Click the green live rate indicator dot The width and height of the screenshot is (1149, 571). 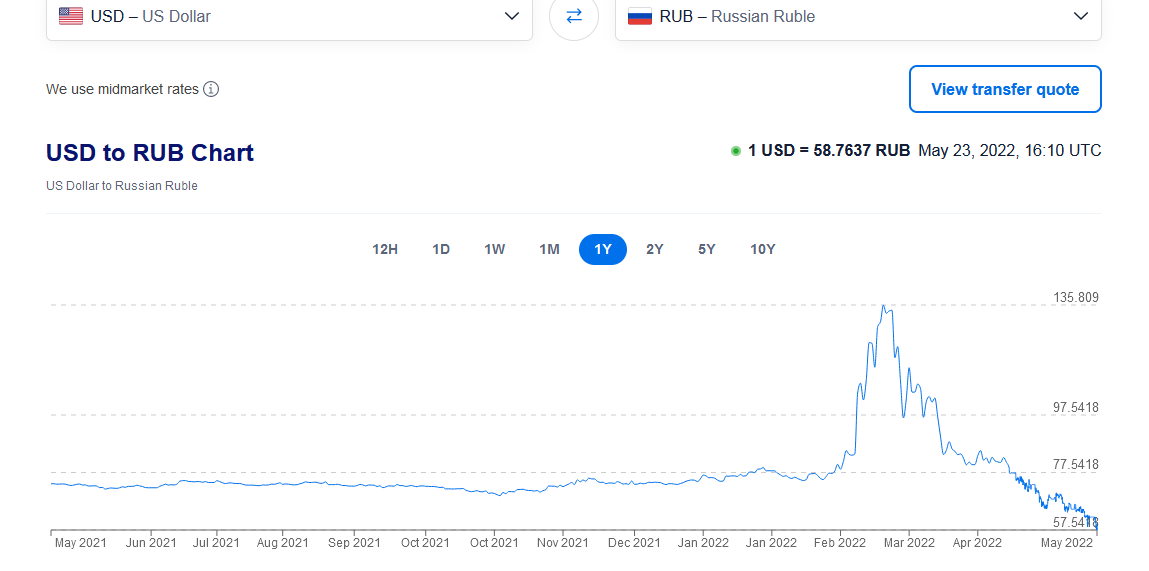(x=736, y=151)
